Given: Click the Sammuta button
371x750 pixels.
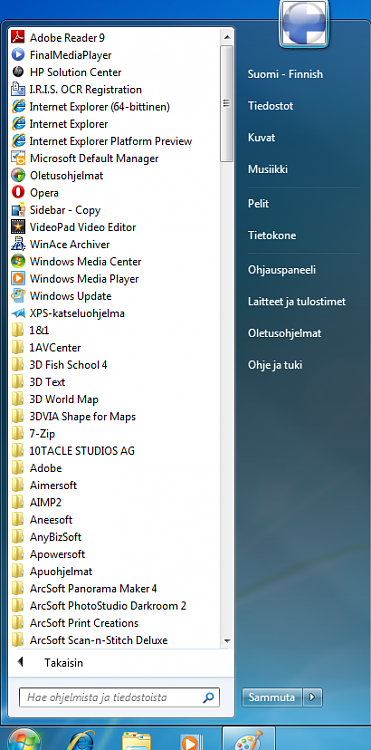Looking at the screenshot, I should (272, 697).
